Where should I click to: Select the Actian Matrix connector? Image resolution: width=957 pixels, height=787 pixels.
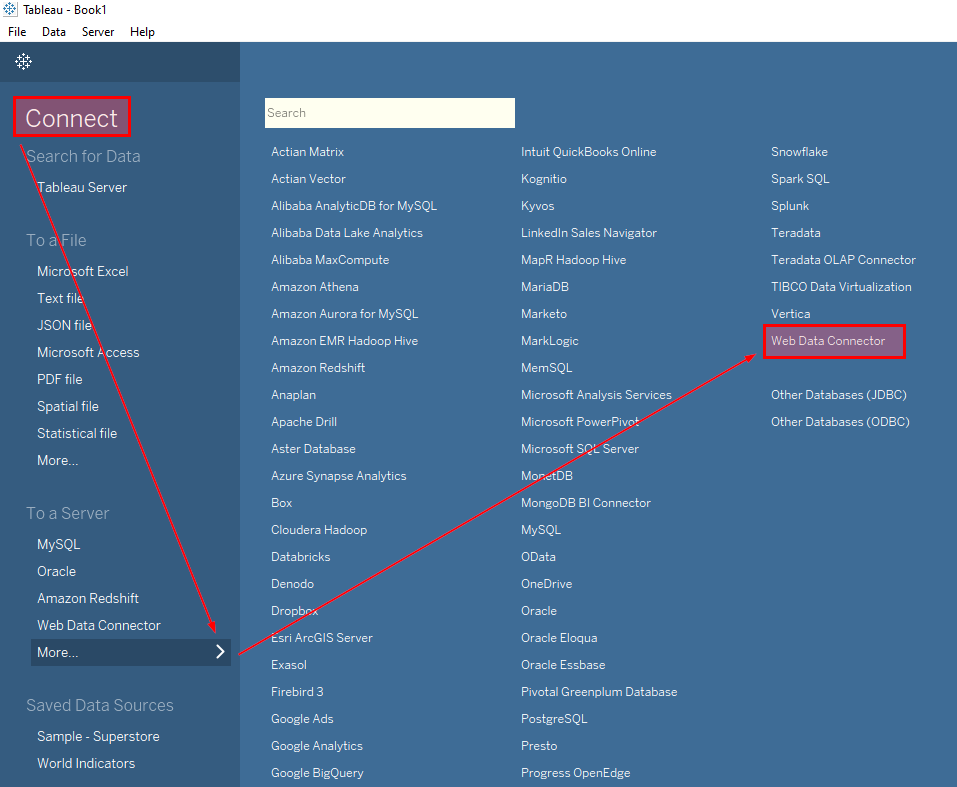(x=308, y=151)
